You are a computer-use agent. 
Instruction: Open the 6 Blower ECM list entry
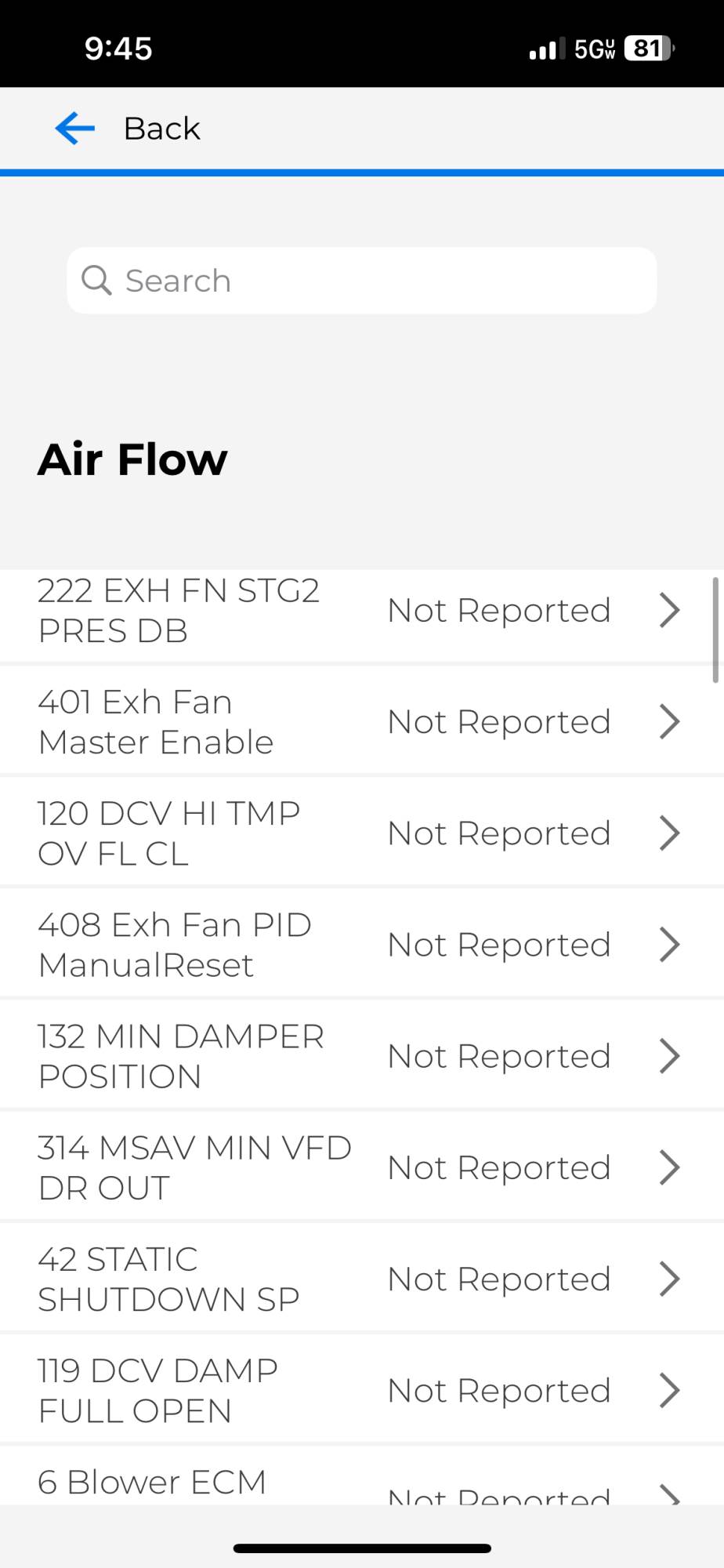point(152,1482)
